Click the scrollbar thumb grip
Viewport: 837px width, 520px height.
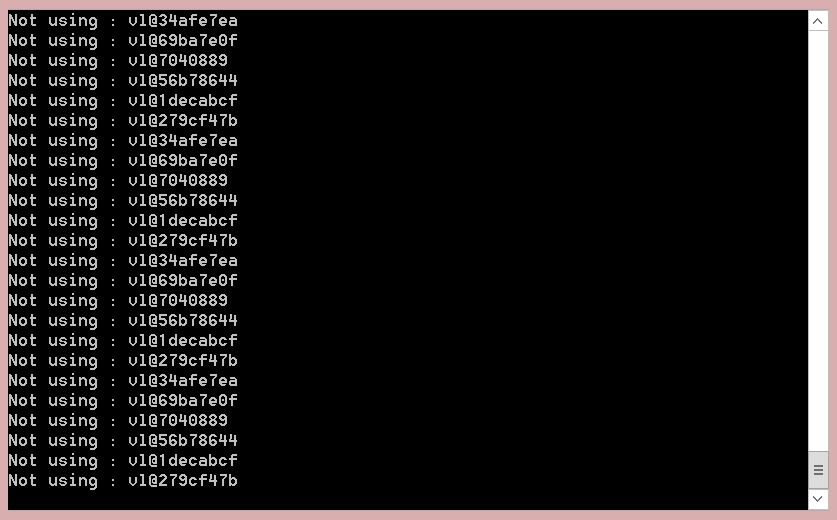(x=818, y=470)
